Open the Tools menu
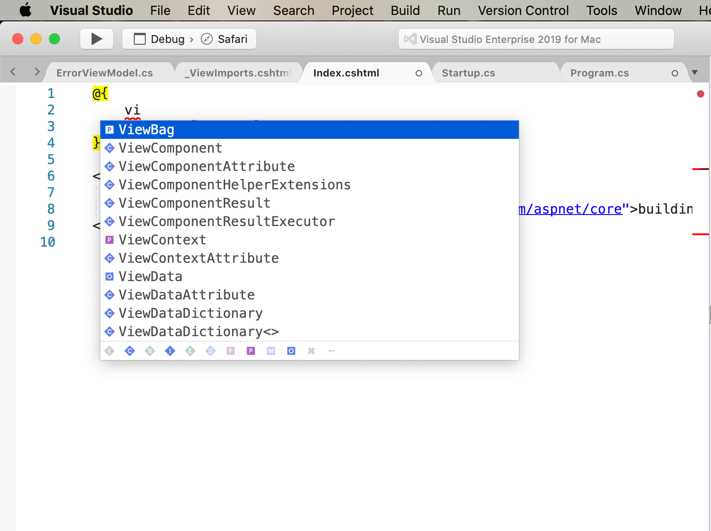The width and height of the screenshot is (711, 531). [601, 10]
